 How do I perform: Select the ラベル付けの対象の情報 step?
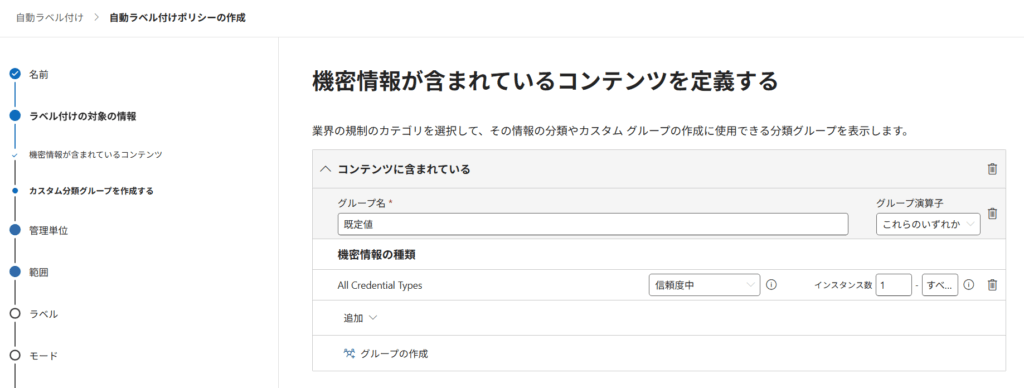83,116
